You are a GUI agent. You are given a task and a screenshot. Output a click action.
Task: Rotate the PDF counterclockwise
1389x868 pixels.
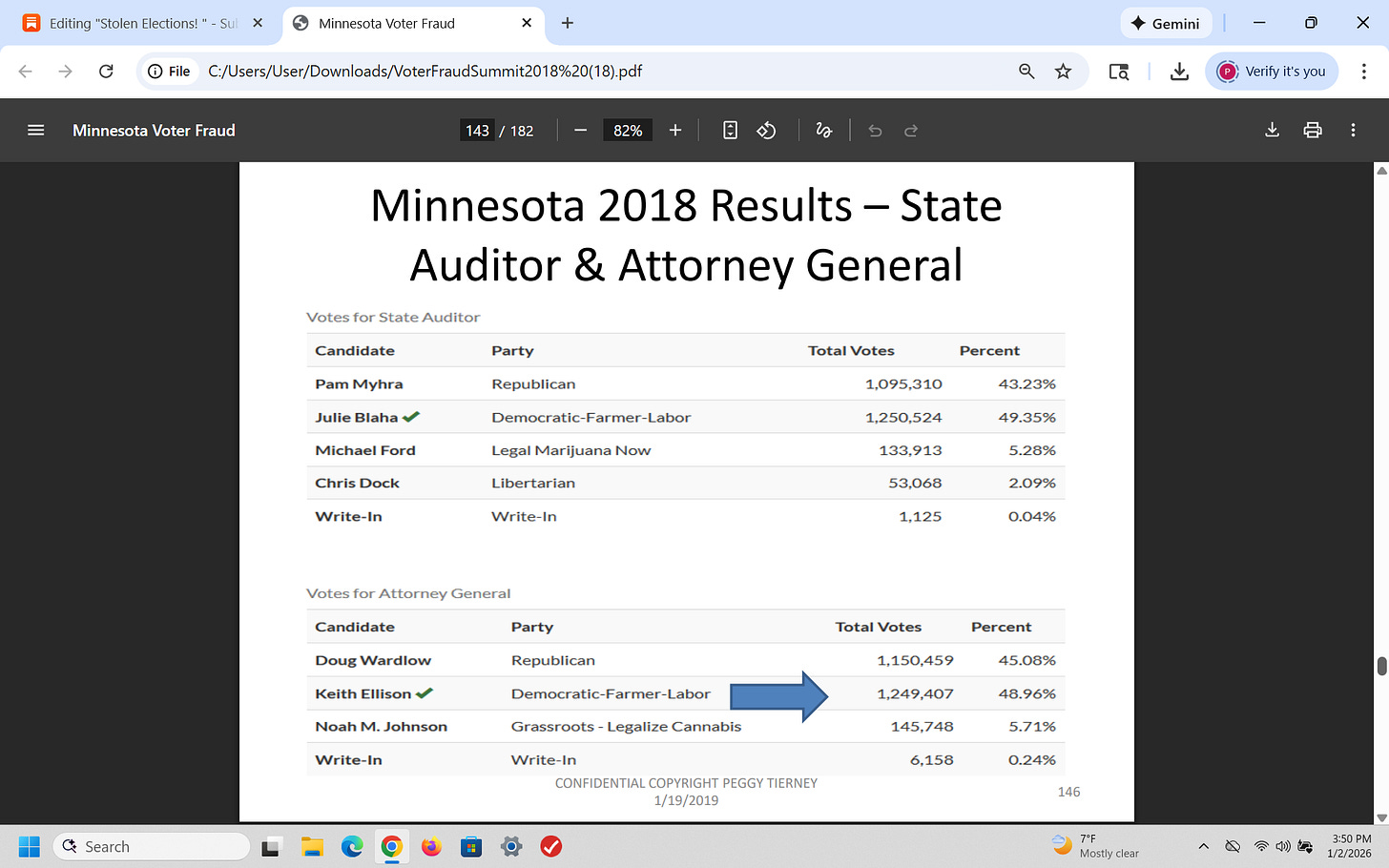(766, 131)
